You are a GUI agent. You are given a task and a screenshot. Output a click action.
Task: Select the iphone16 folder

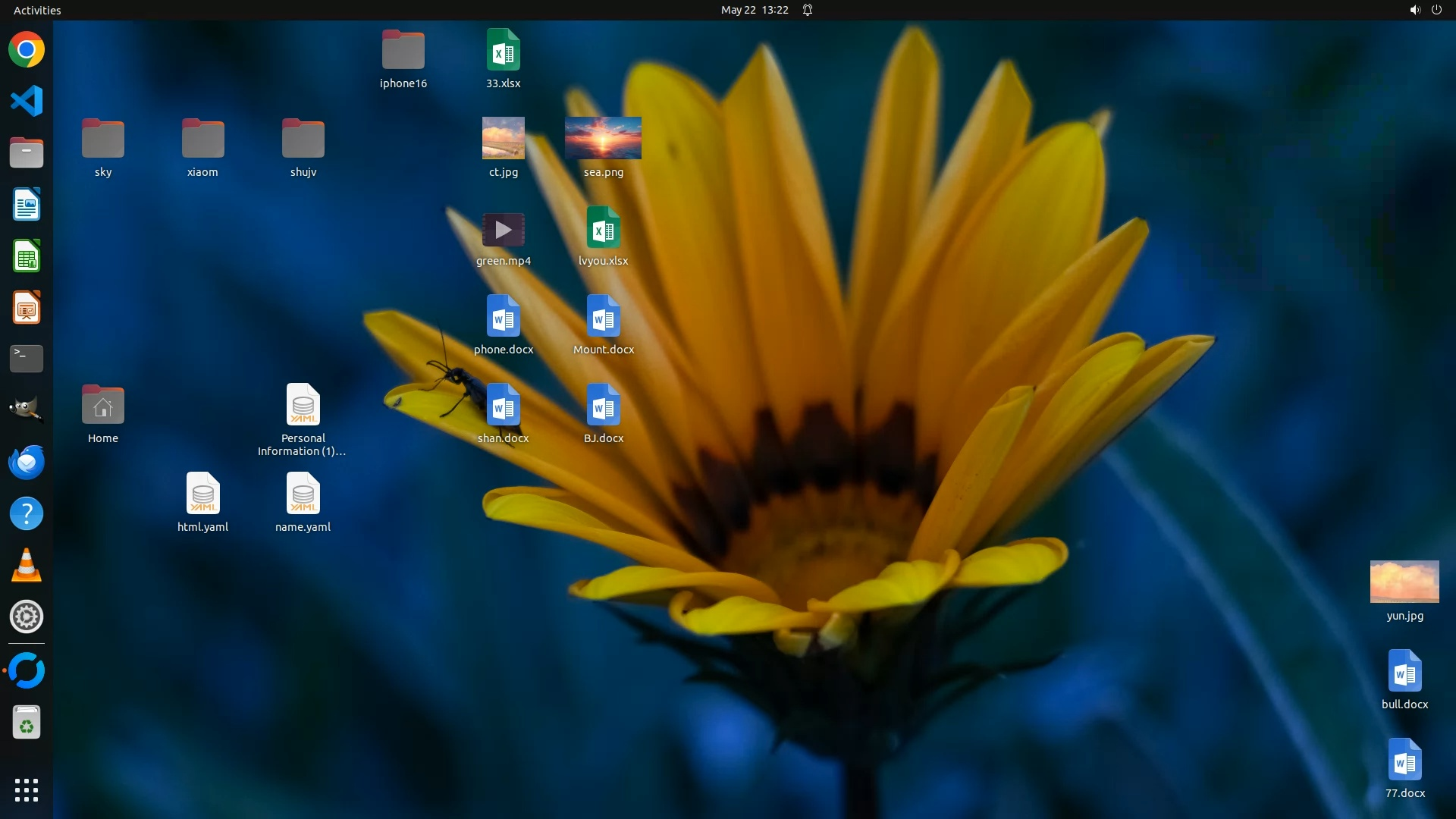coord(403,50)
